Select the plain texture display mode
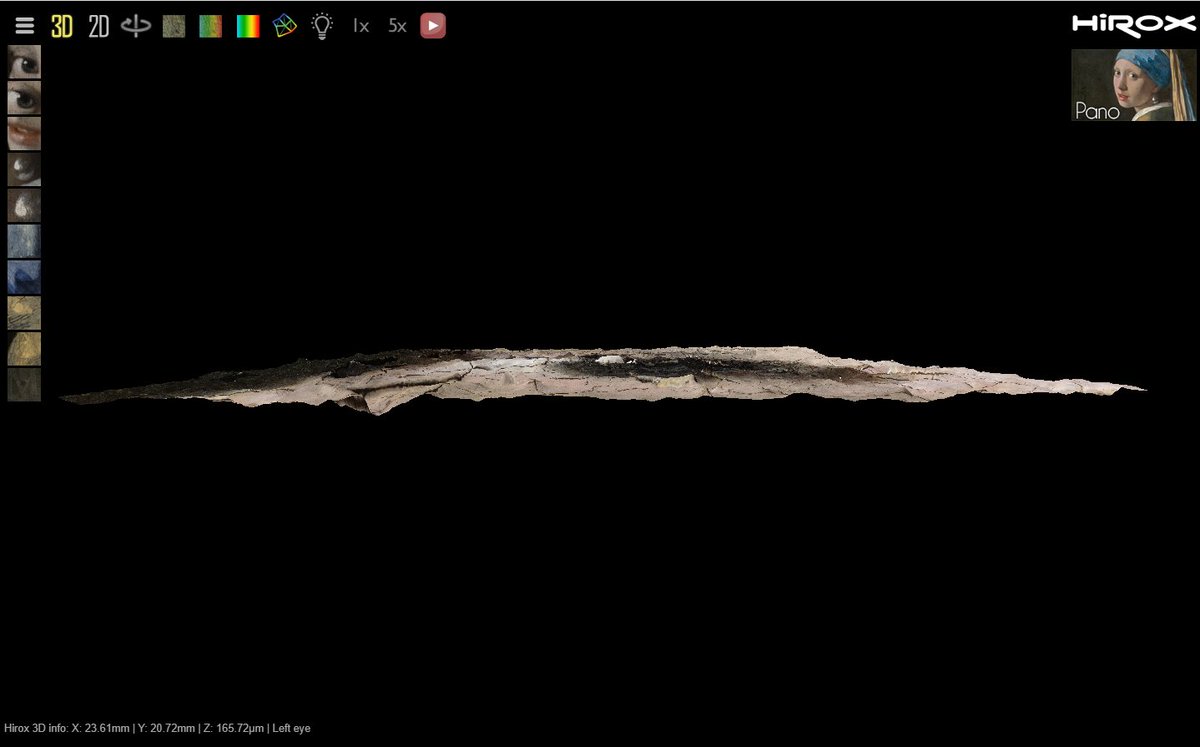The width and height of the screenshot is (1200, 747). [x=174, y=26]
